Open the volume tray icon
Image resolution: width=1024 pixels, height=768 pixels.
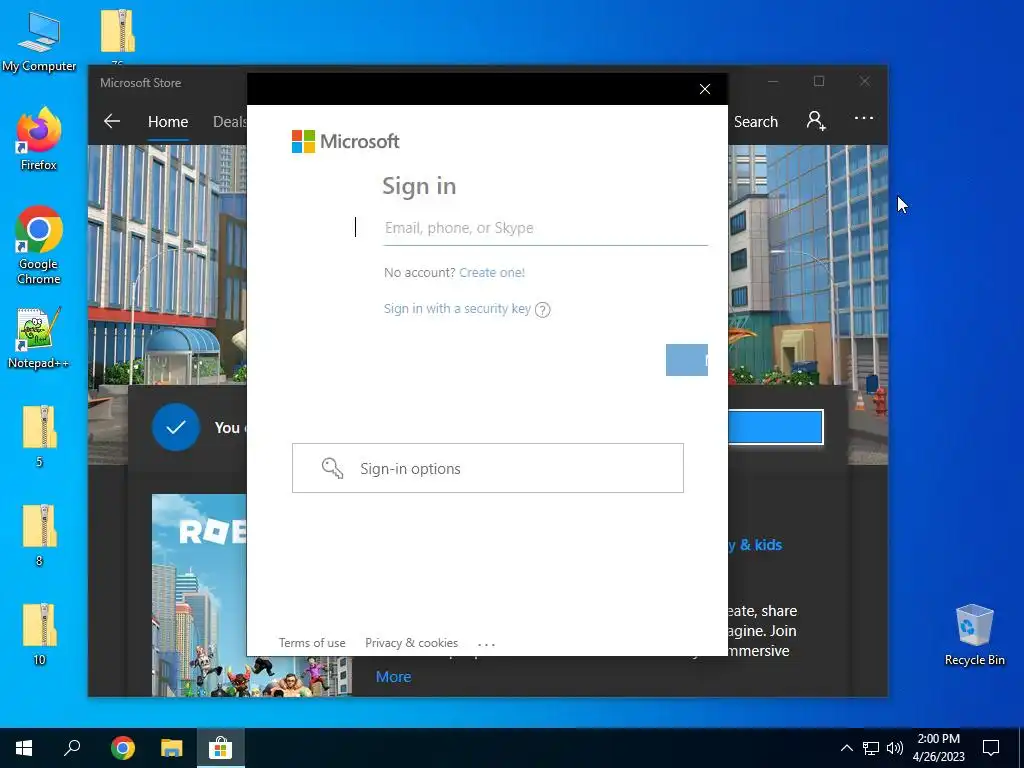click(x=895, y=748)
